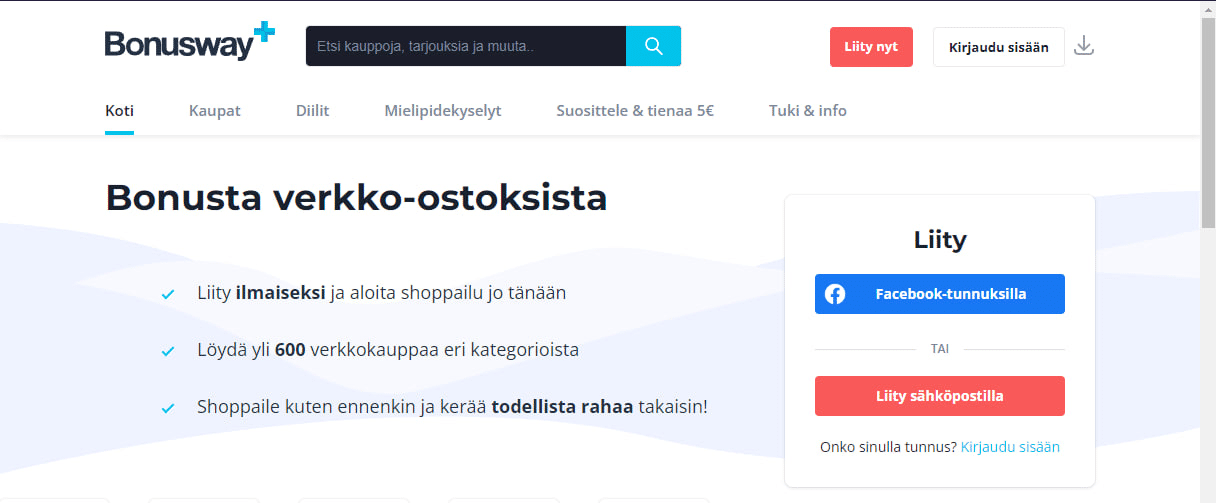The image size is (1216, 503).
Task: Focus the 'Etsi kauppoja' search field
Action: point(465,46)
